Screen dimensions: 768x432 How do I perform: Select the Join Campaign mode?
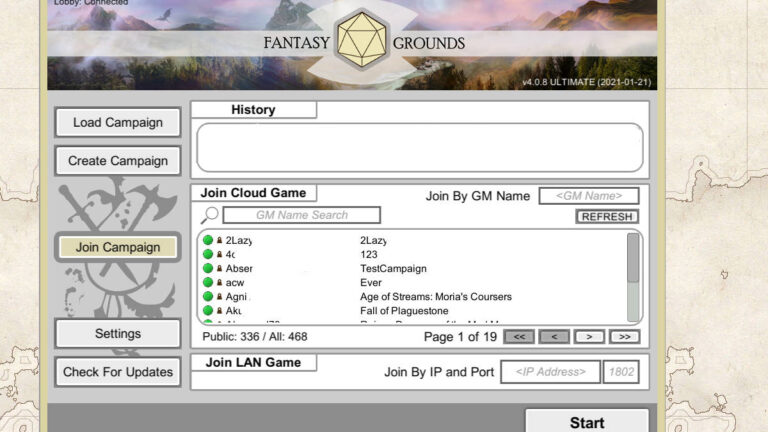[x=117, y=247]
